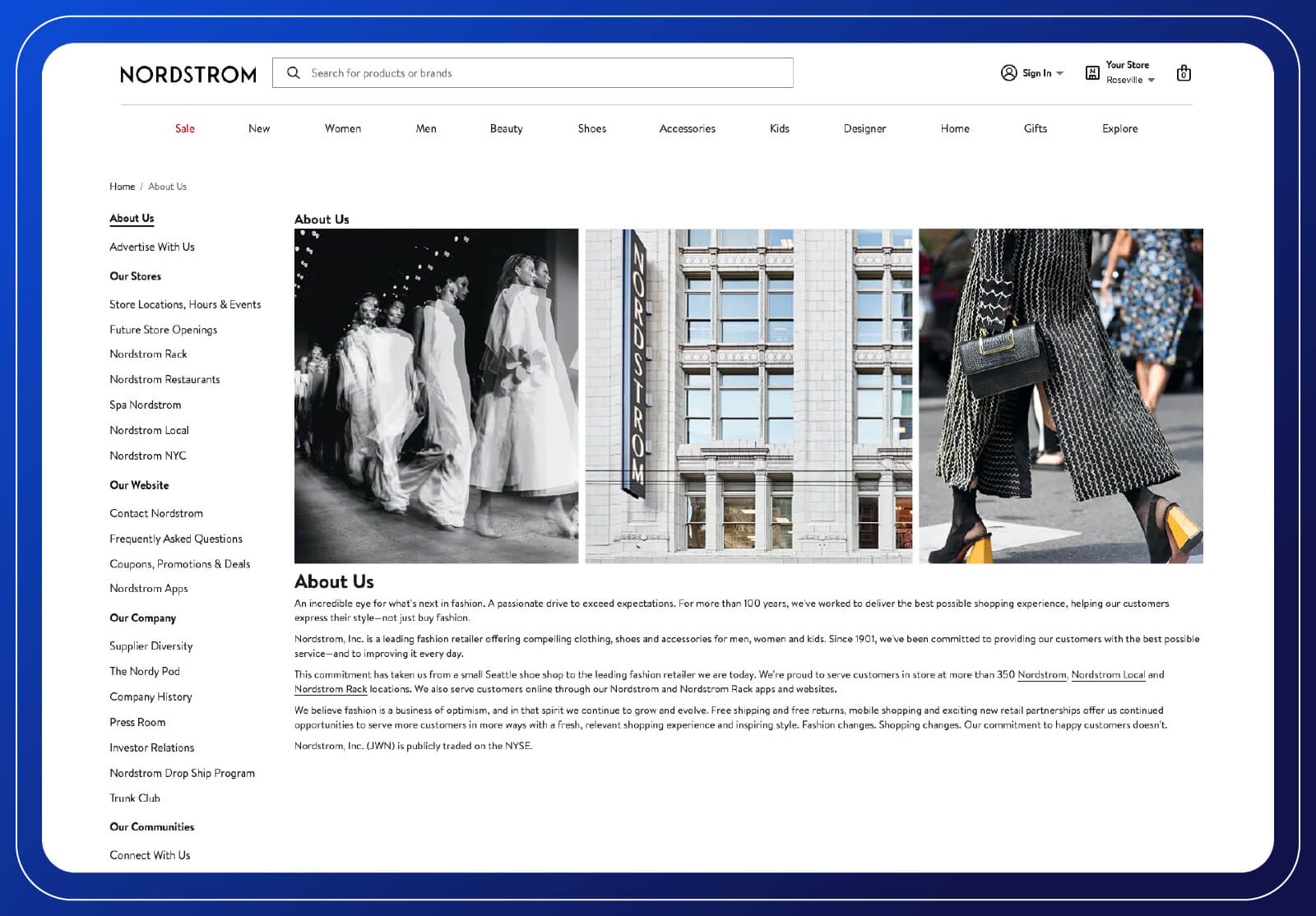Expand the Sign In dropdown arrow
The height and width of the screenshot is (916, 1316).
coord(1059,73)
